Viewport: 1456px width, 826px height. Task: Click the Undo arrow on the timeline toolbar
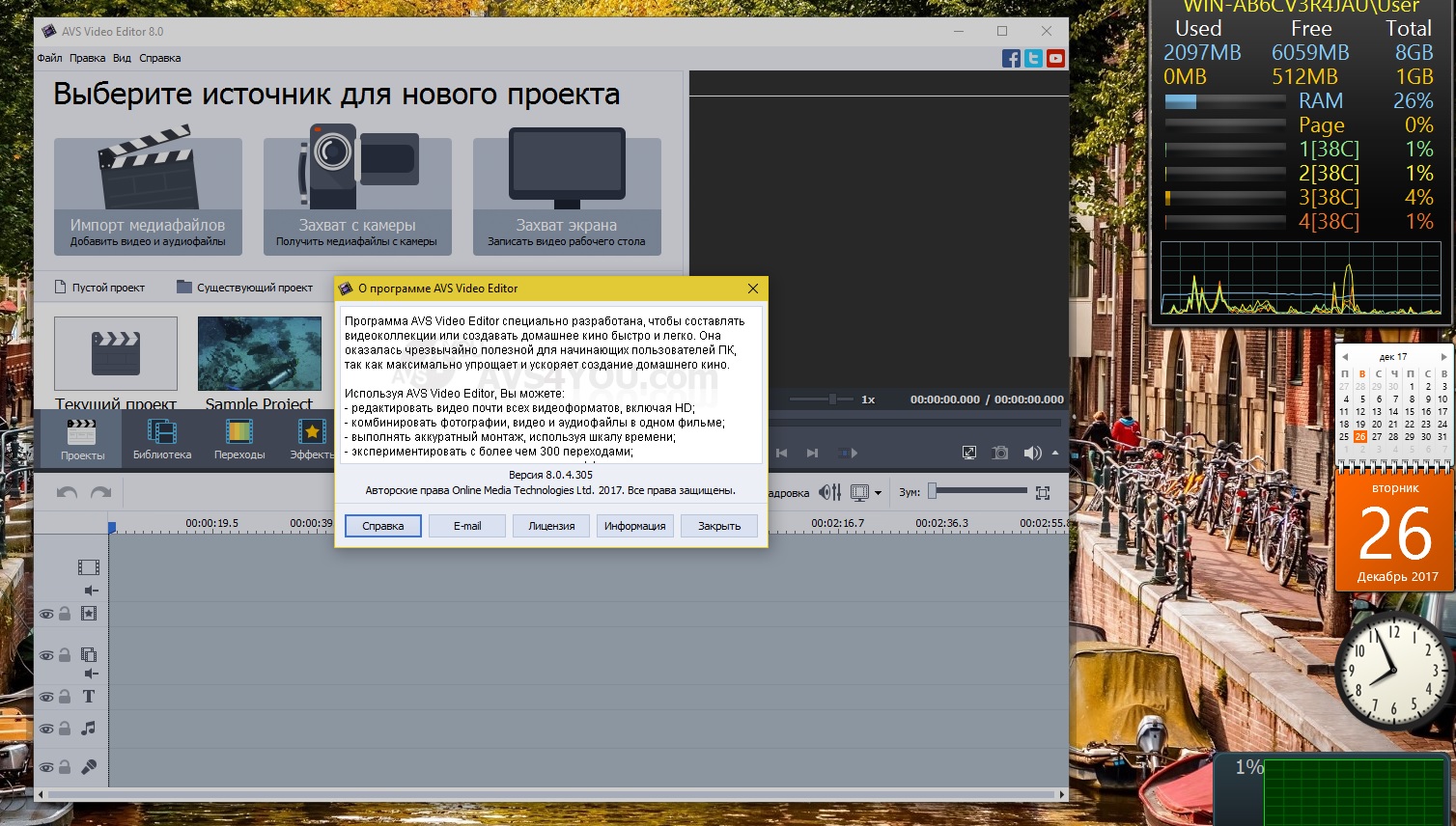(x=67, y=493)
